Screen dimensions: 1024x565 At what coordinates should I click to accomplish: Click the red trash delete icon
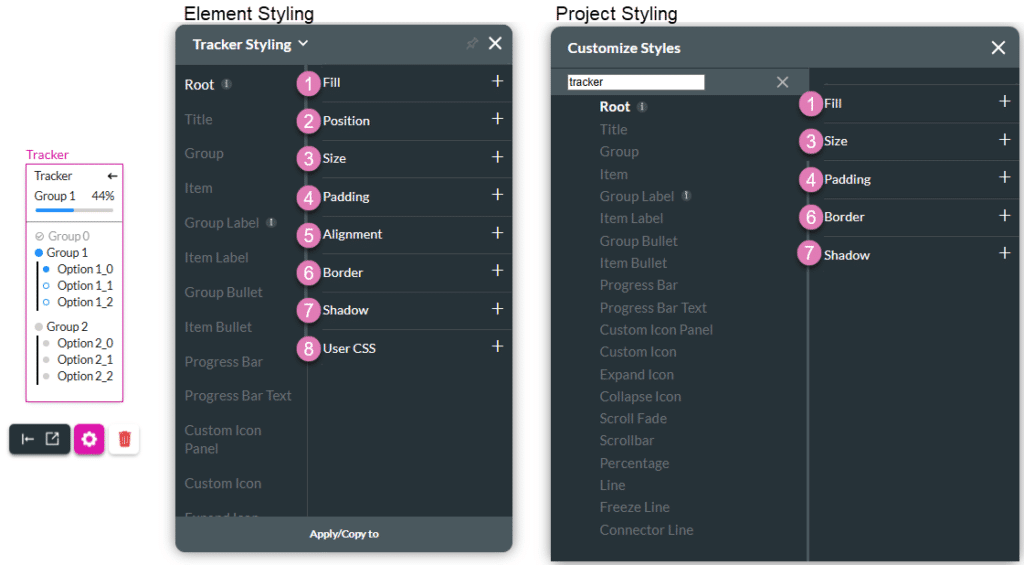[124, 439]
